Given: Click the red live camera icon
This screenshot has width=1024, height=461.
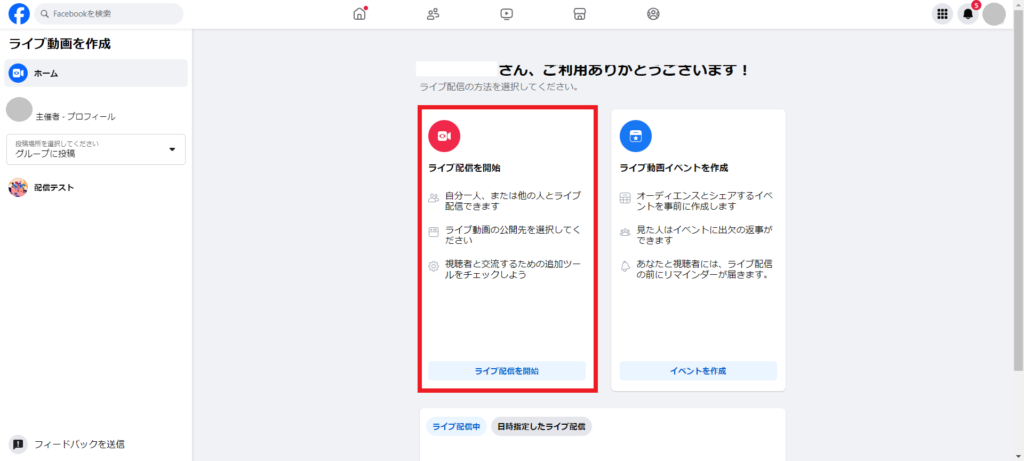Looking at the screenshot, I should [444, 136].
